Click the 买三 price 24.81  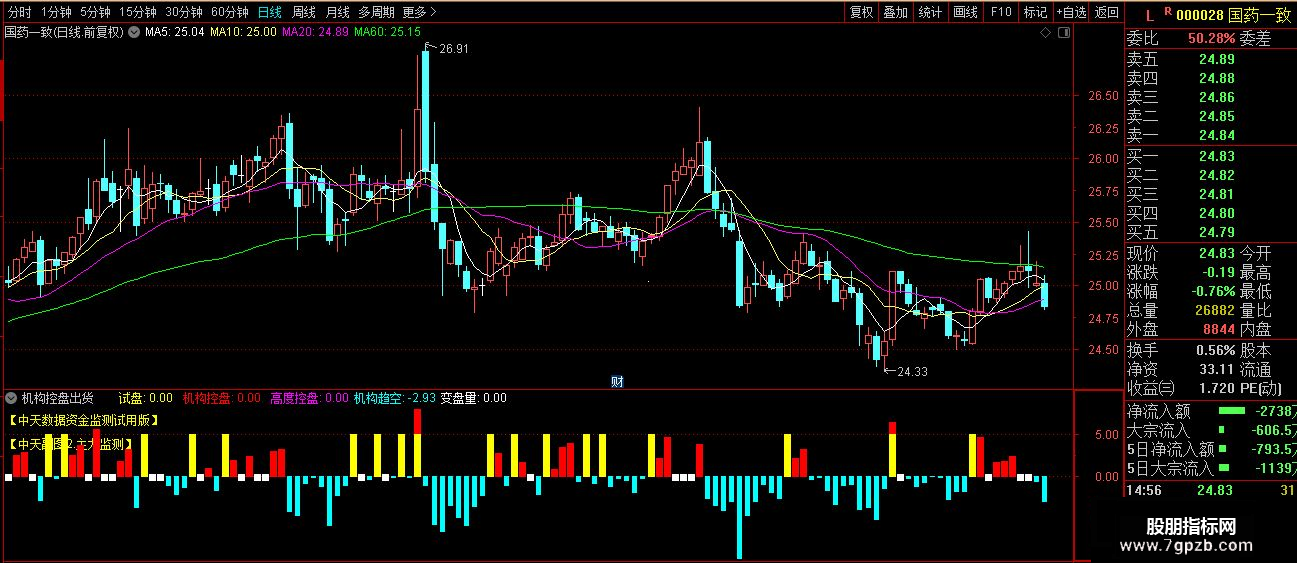click(1216, 194)
